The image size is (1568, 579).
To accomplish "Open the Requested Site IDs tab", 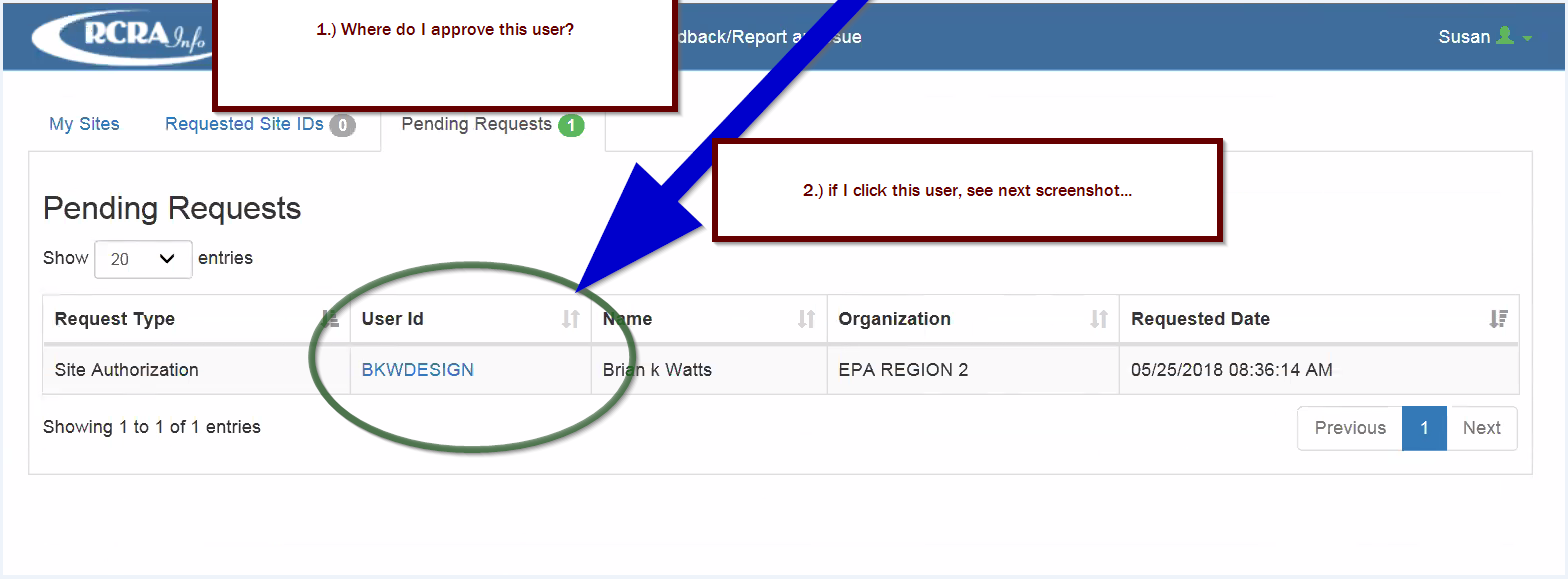I will coord(244,124).
